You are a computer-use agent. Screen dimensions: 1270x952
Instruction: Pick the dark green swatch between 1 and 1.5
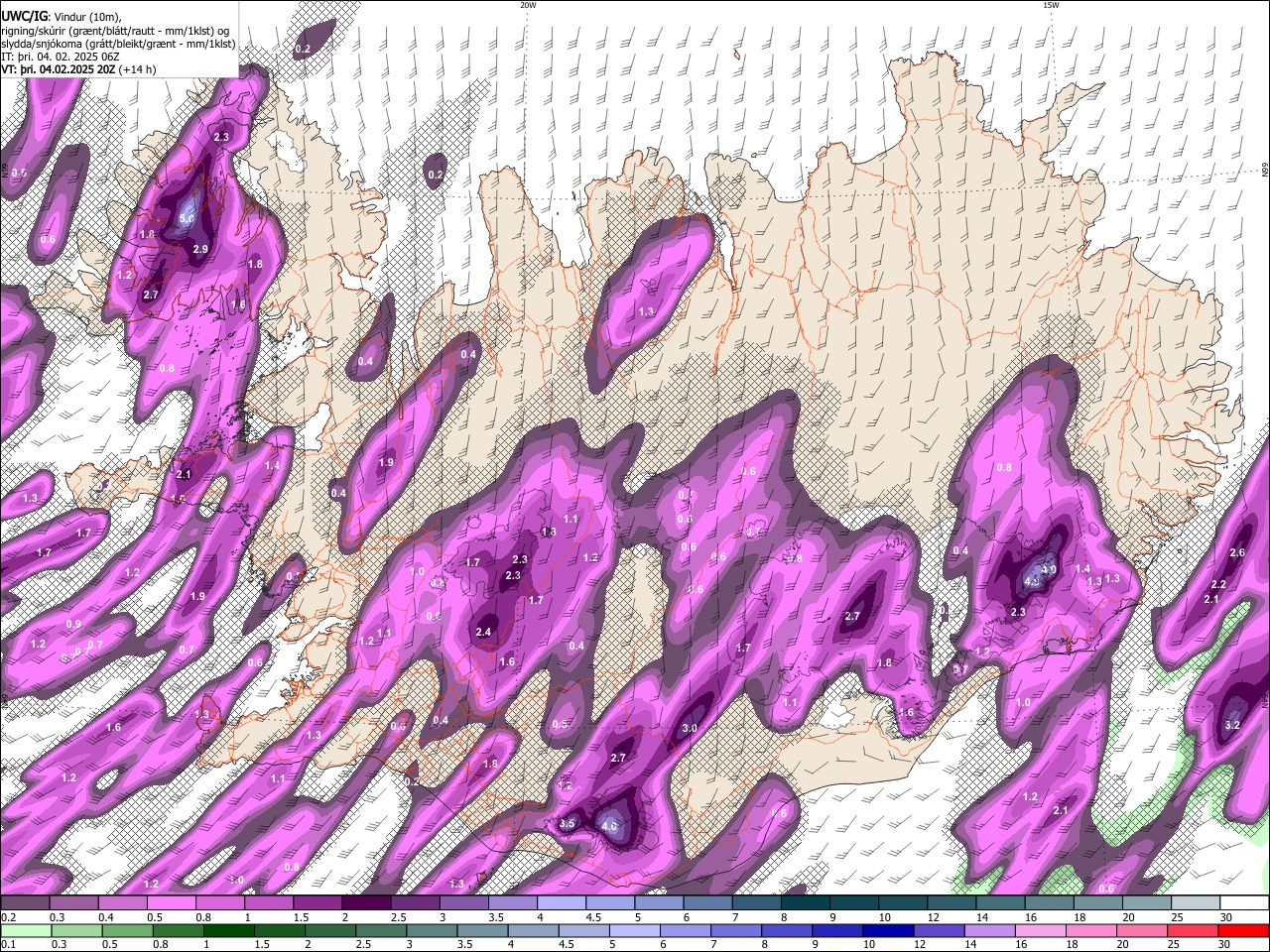click(x=228, y=931)
